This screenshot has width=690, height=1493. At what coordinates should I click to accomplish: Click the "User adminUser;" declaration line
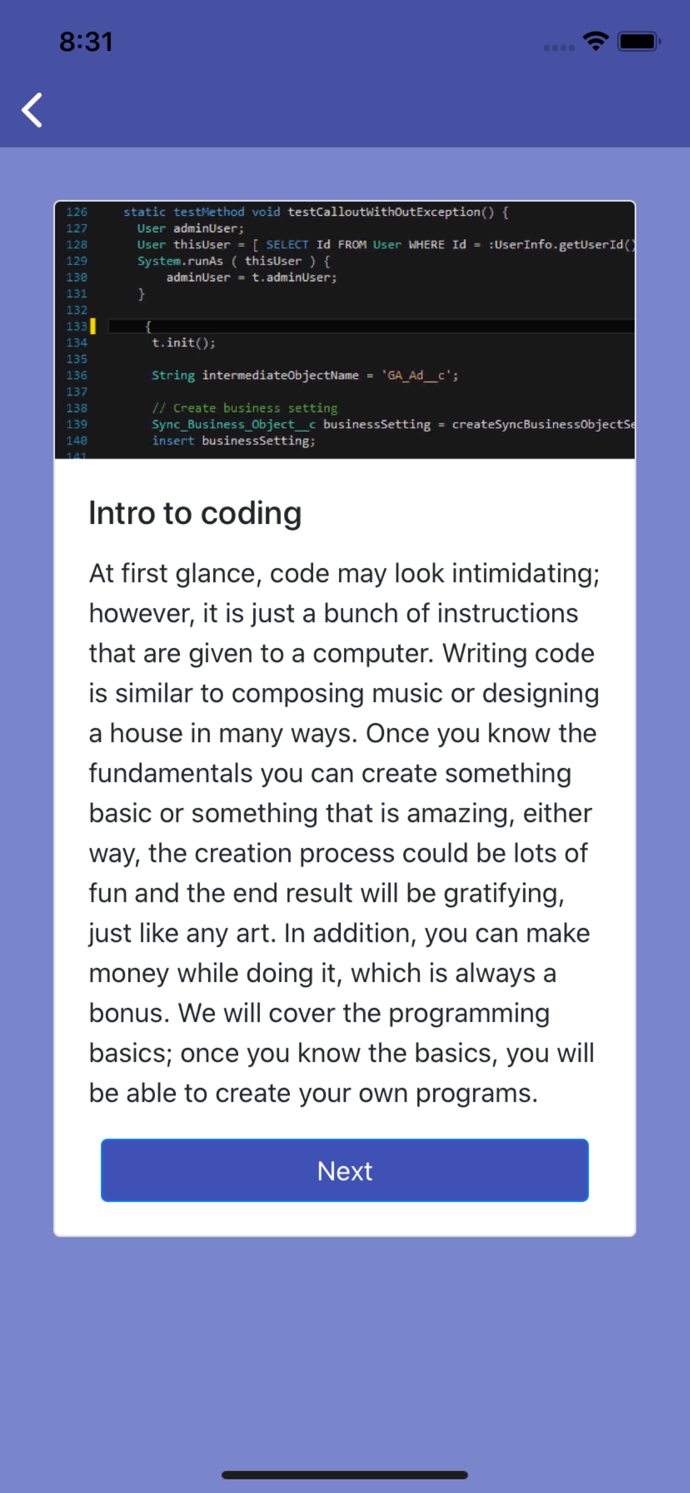[190, 228]
